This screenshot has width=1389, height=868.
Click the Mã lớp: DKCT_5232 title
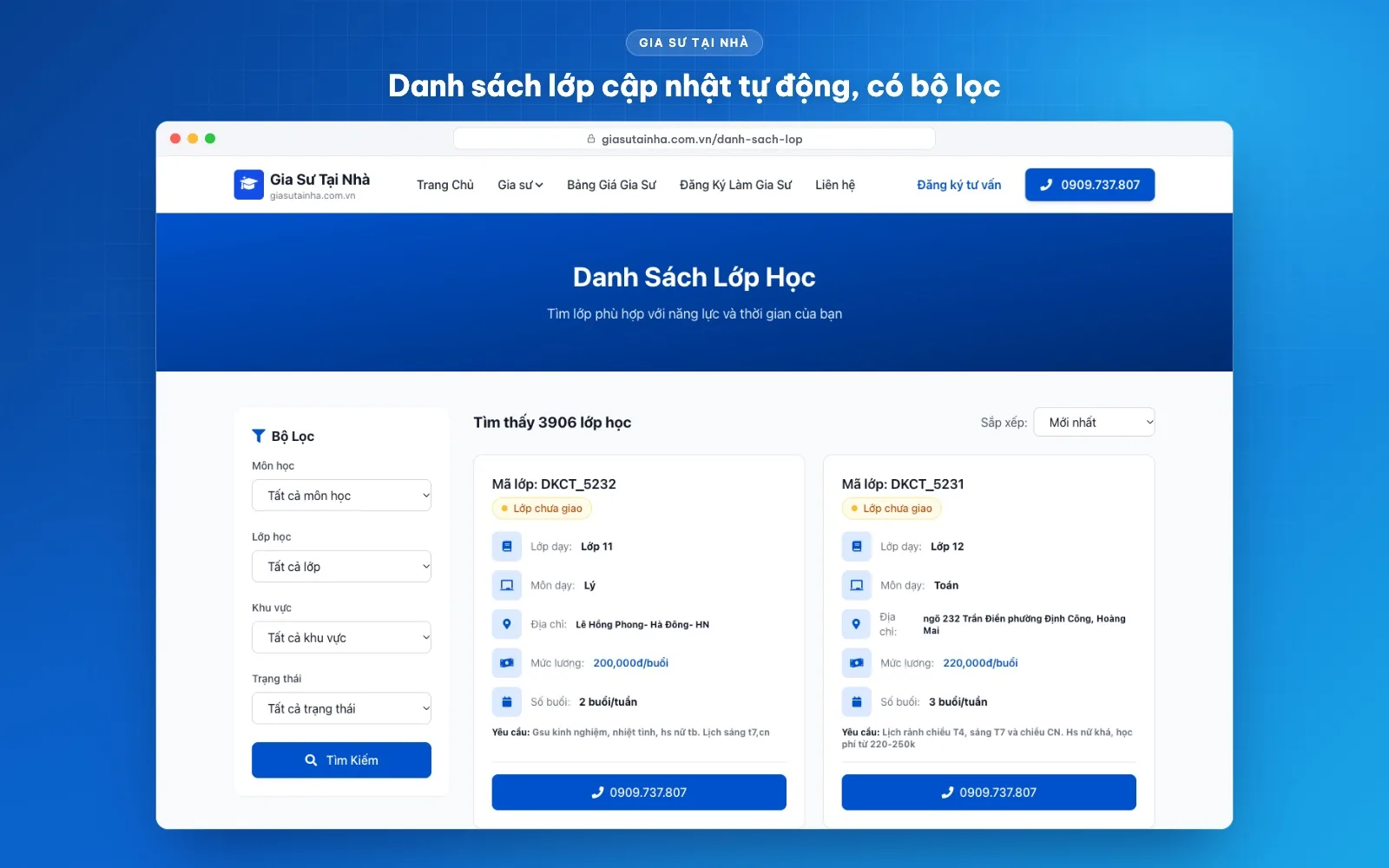(554, 484)
